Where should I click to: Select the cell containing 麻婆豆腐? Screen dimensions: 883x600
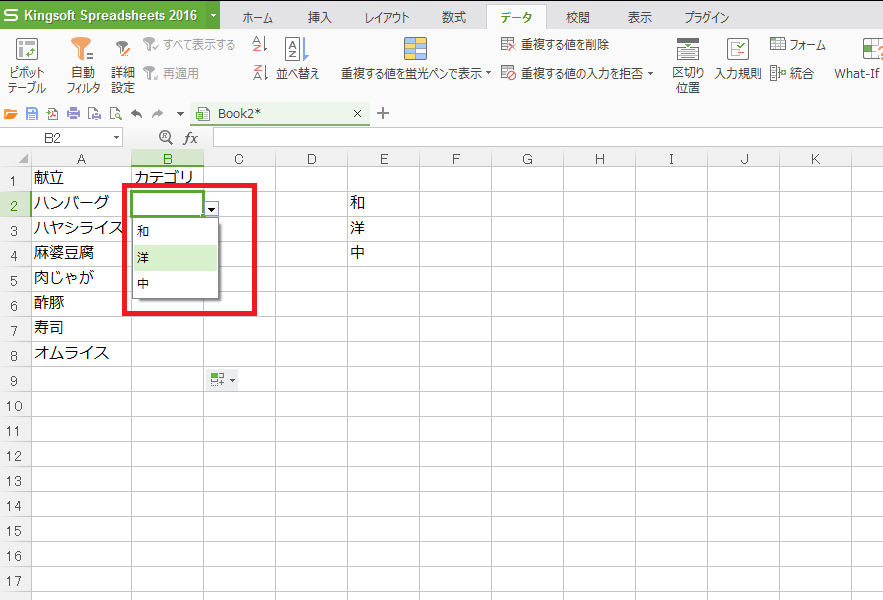(x=81, y=254)
